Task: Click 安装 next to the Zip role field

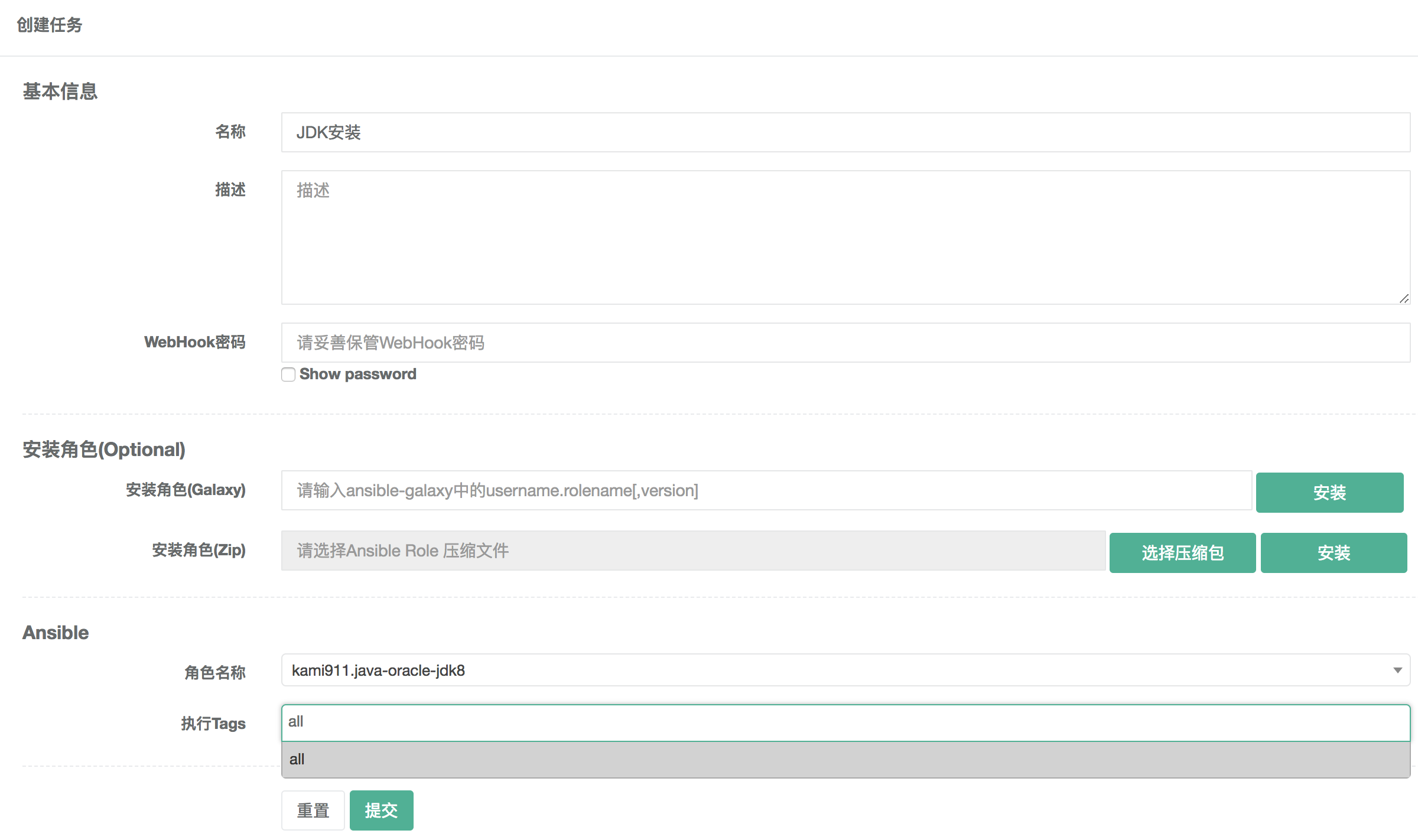Action: click(x=1334, y=552)
